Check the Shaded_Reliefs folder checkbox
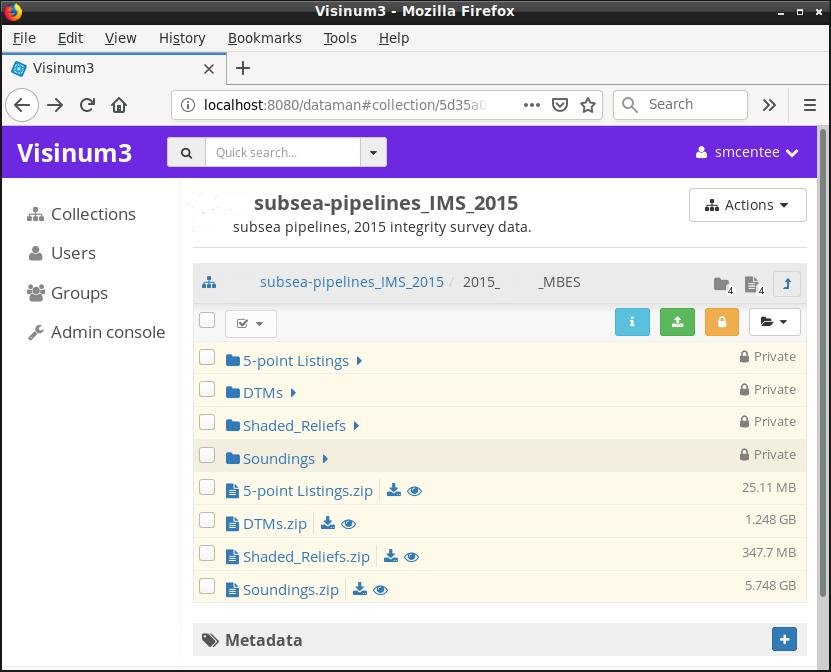This screenshot has width=831, height=672. point(207,422)
